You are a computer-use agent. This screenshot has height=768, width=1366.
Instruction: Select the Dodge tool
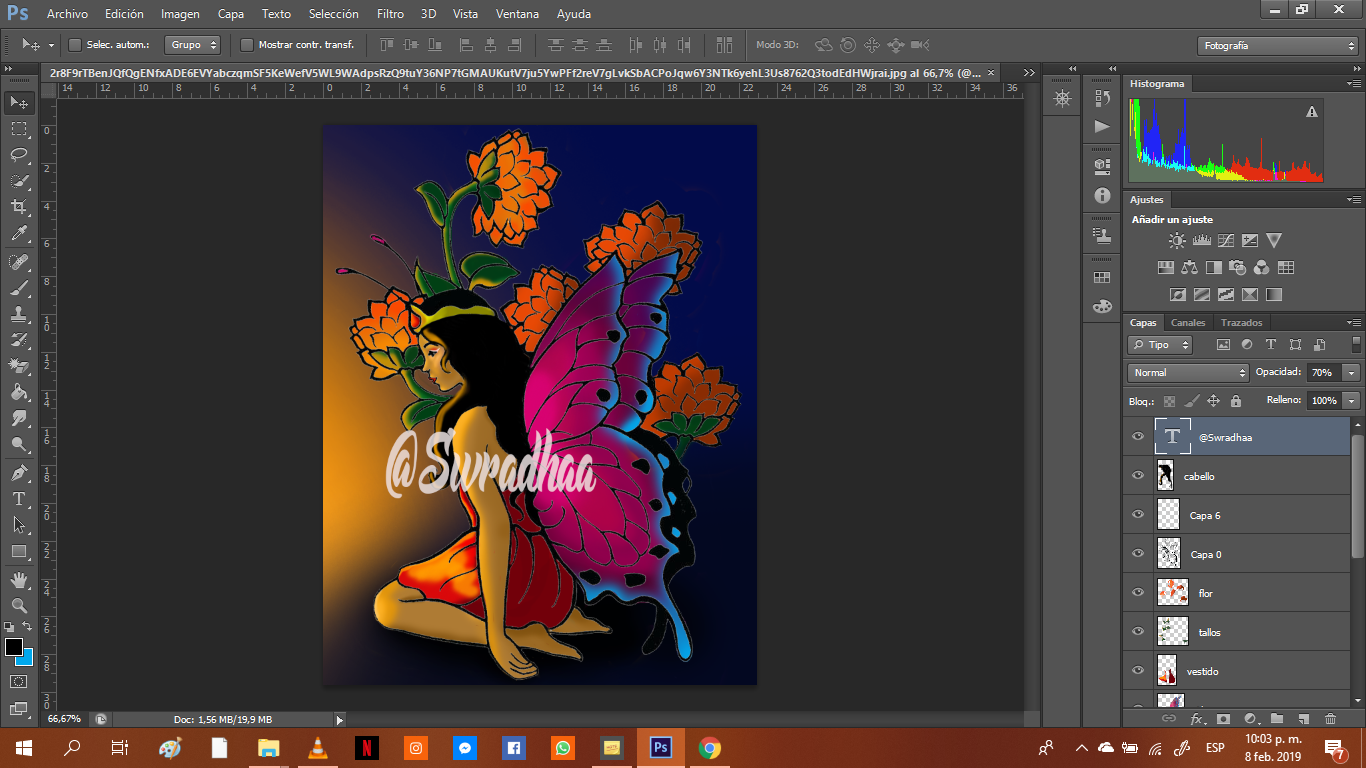(19, 444)
